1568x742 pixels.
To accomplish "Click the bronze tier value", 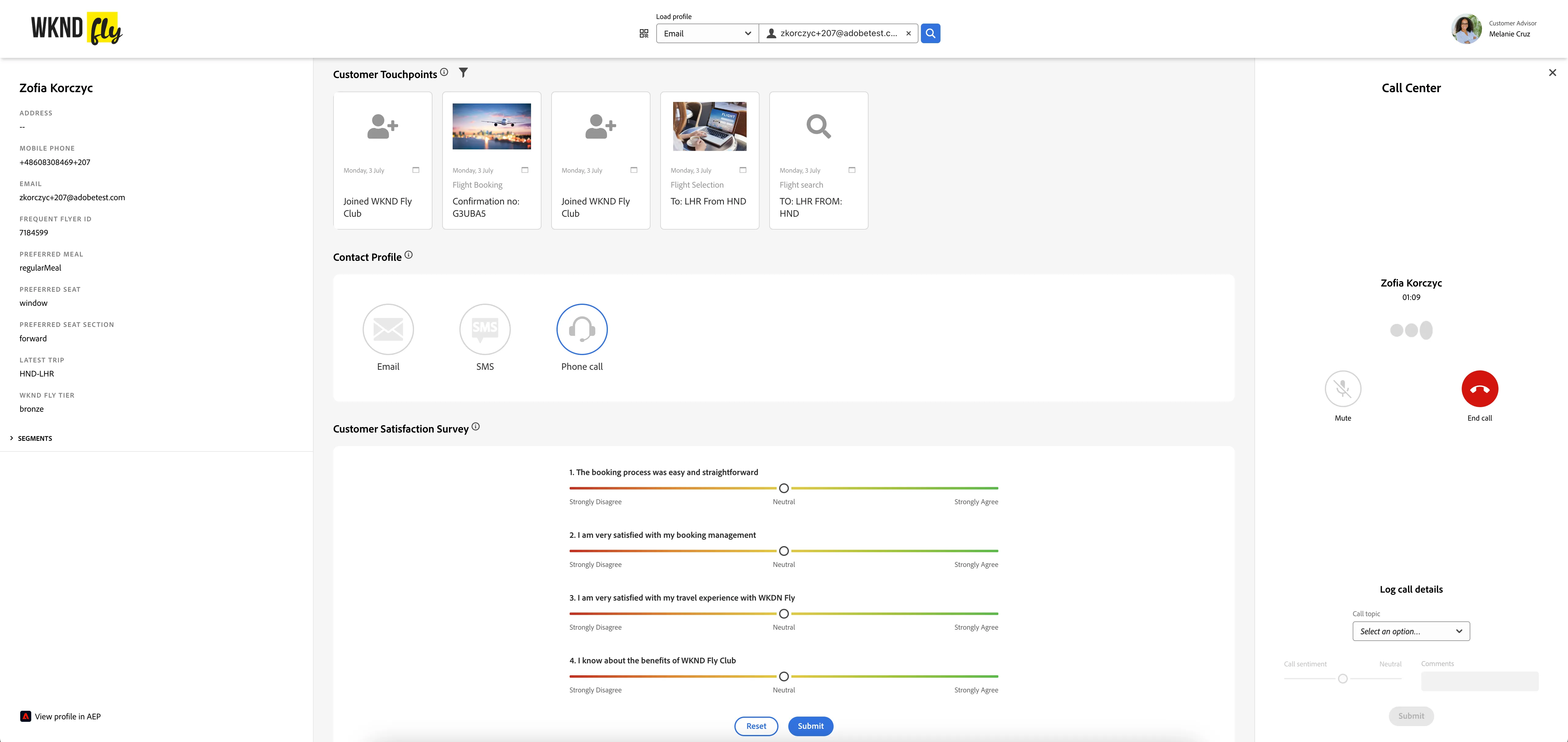I will point(32,409).
